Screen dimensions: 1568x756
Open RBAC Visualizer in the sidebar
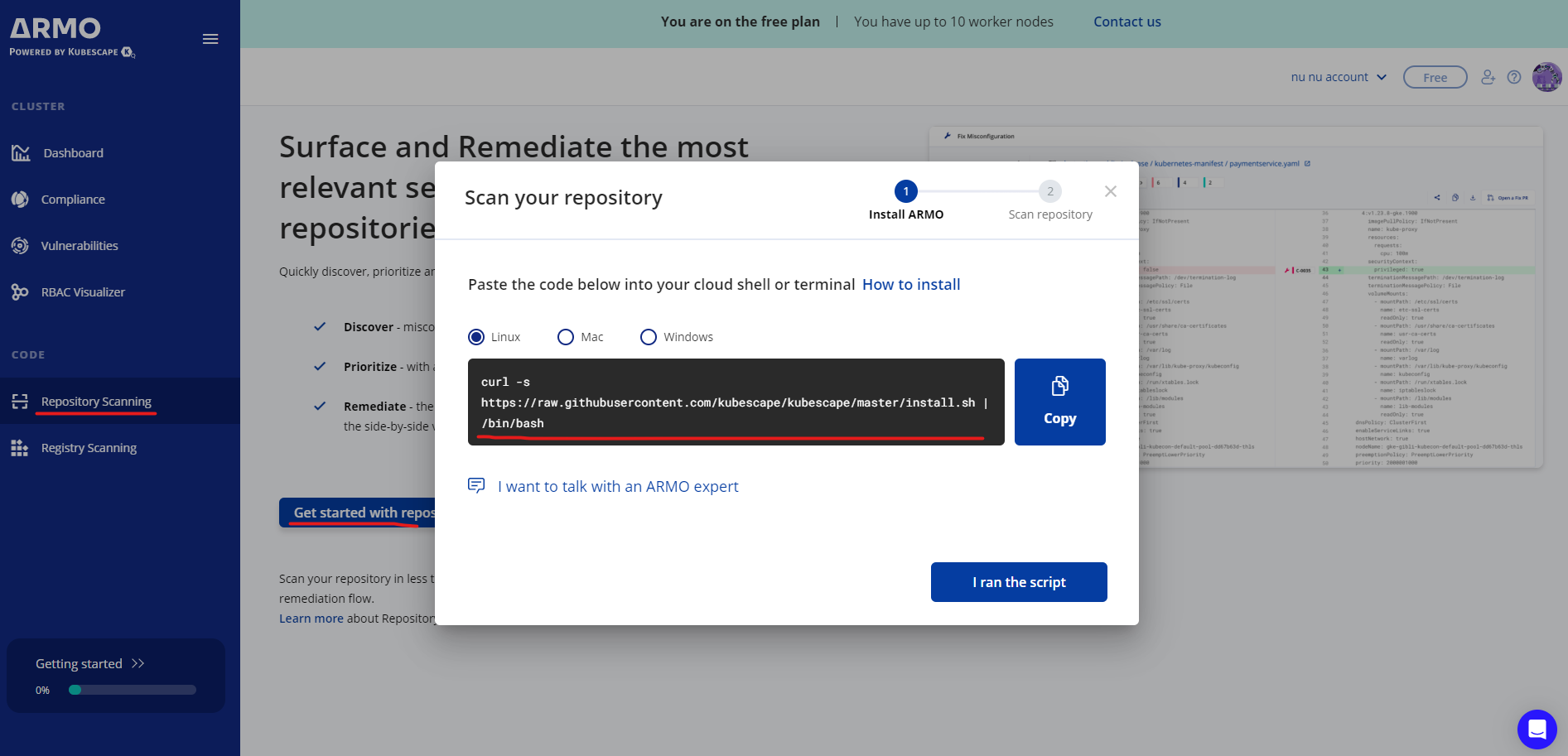coord(120,292)
